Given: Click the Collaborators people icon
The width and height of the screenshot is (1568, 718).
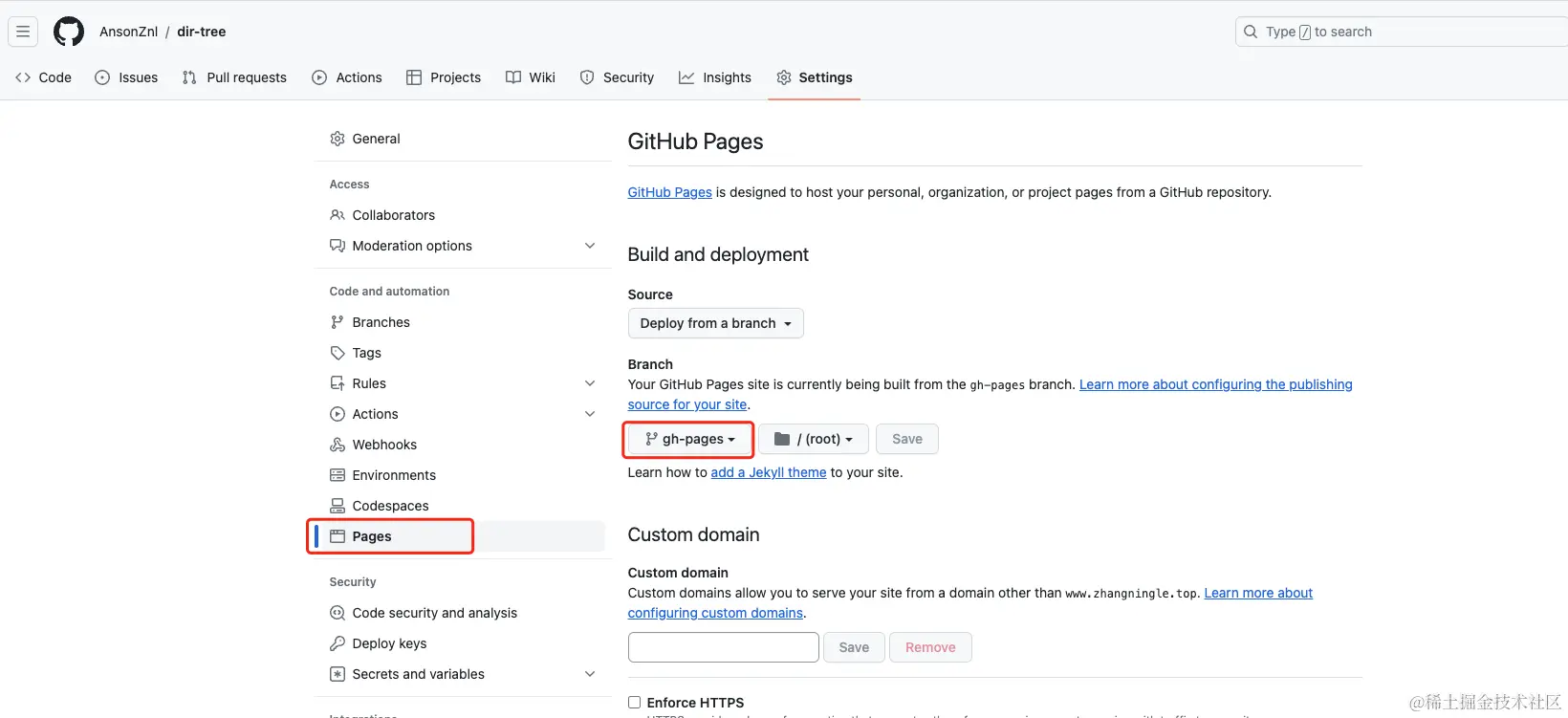Looking at the screenshot, I should pos(338,215).
